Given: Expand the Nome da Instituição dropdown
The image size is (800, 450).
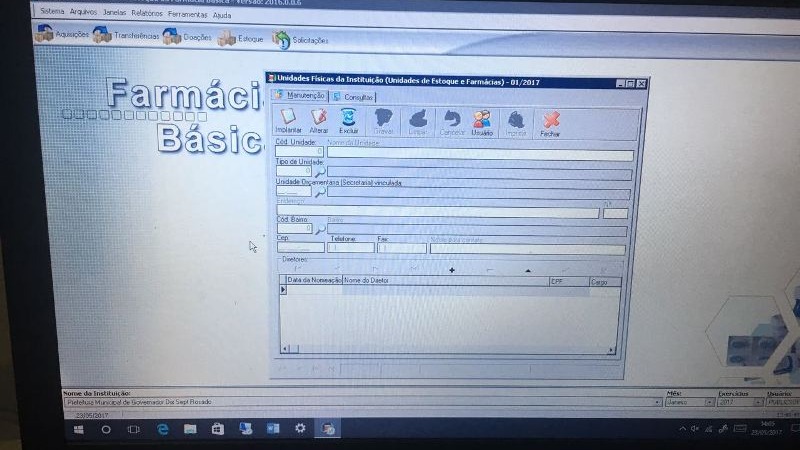Looking at the screenshot, I should click(655, 402).
